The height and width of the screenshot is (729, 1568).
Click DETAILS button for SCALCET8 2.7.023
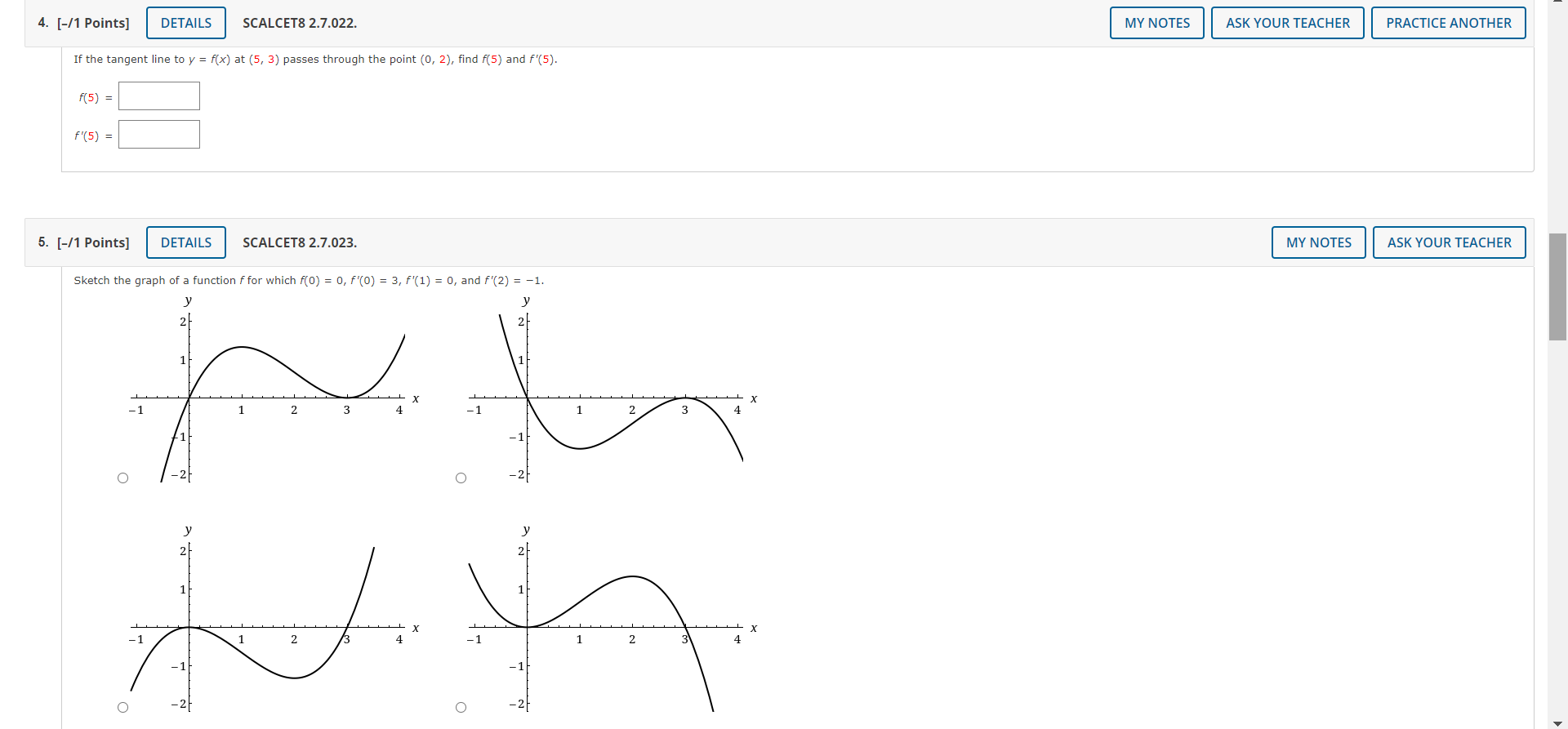(x=185, y=242)
